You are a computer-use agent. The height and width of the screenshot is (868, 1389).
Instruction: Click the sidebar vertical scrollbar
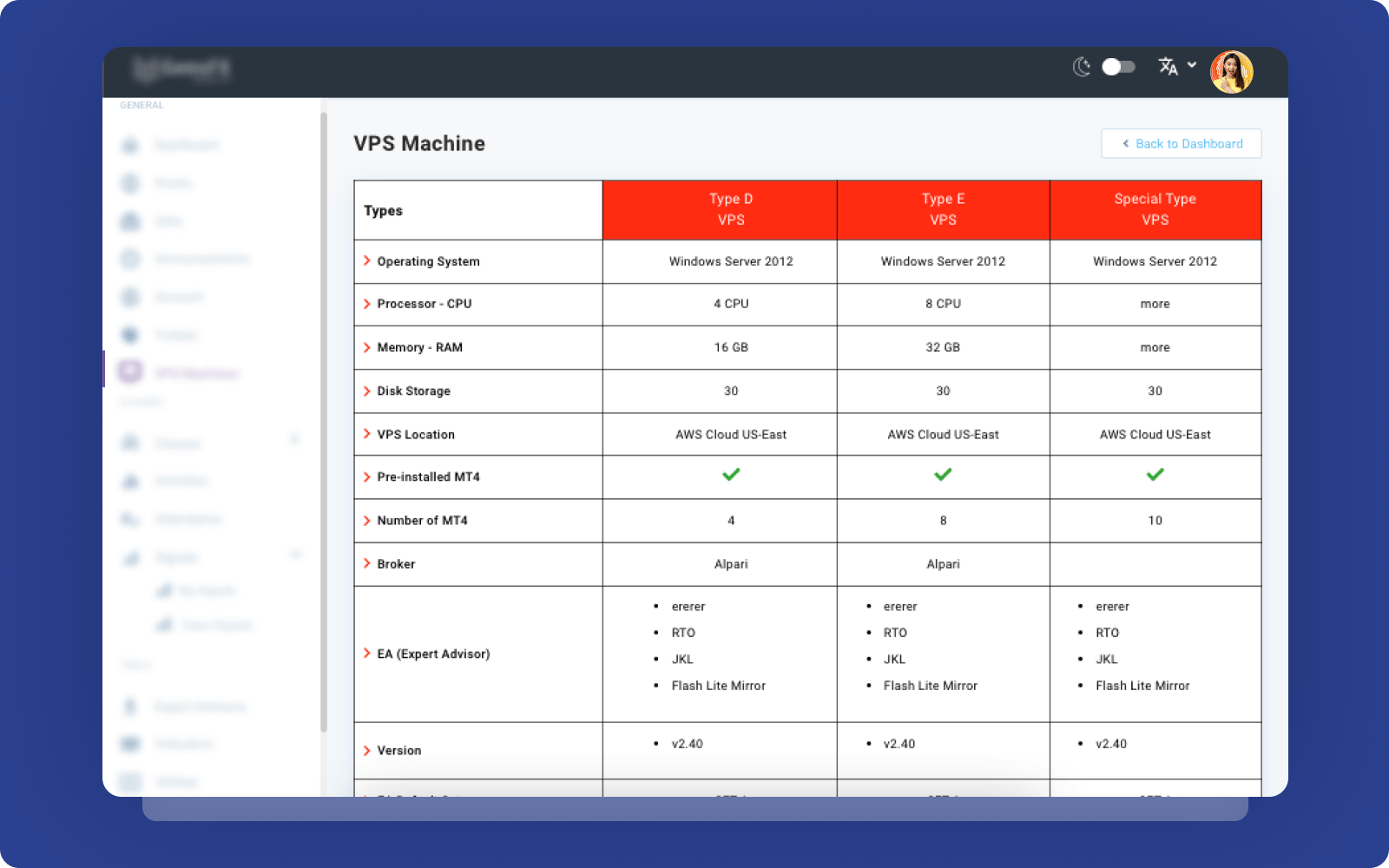coord(324,423)
